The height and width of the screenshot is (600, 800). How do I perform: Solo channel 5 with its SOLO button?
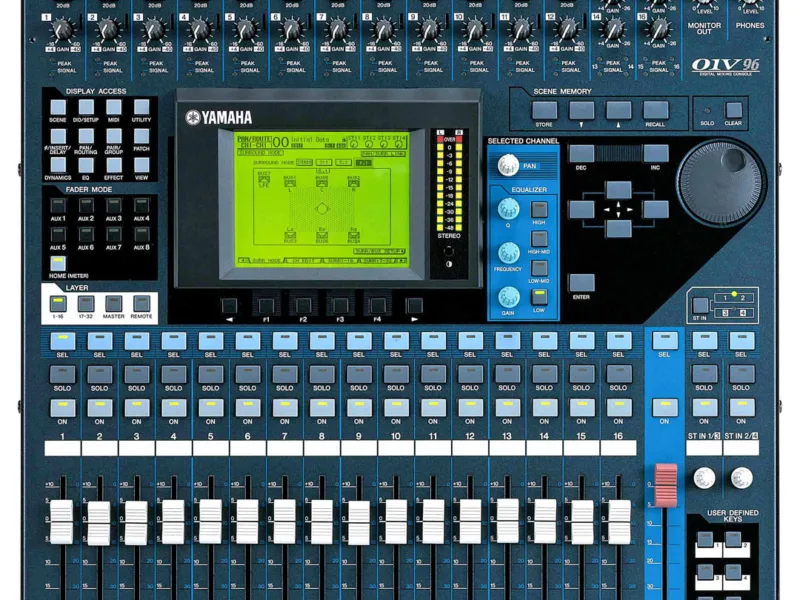pyautogui.click(x=211, y=374)
